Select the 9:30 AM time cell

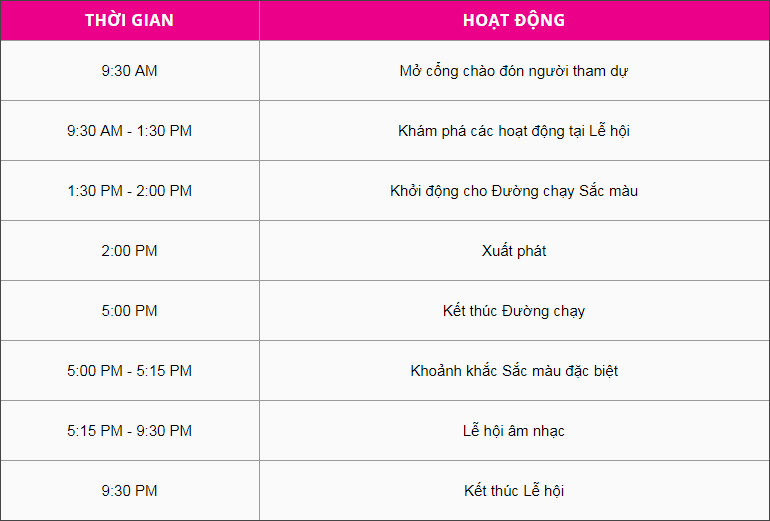tap(129, 71)
